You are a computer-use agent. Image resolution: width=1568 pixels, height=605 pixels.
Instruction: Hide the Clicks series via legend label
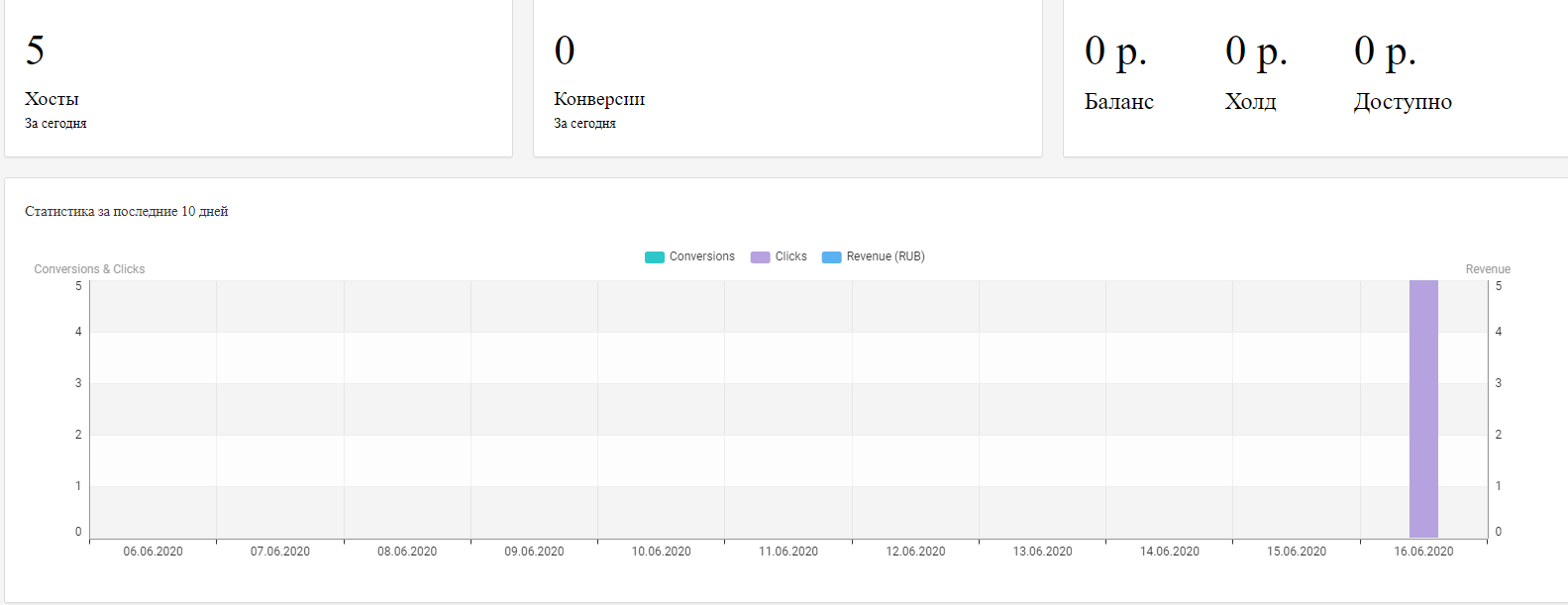pyautogui.click(x=790, y=256)
